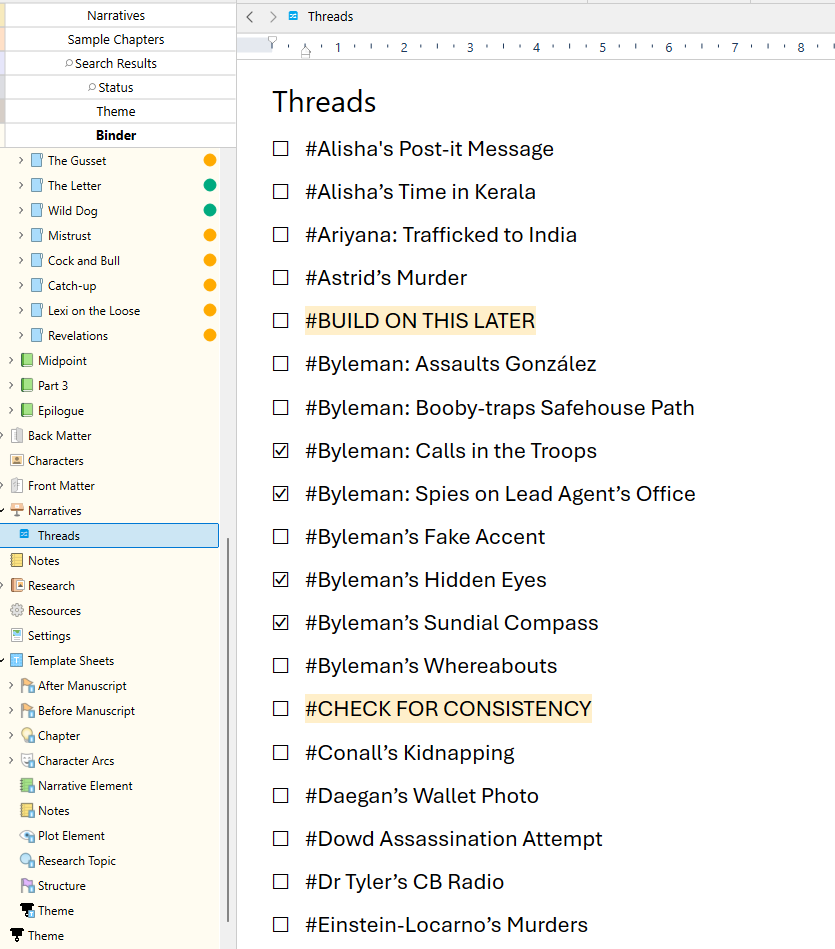Click the Research folder icon
Viewport: 835px width, 949px height.
point(17,586)
